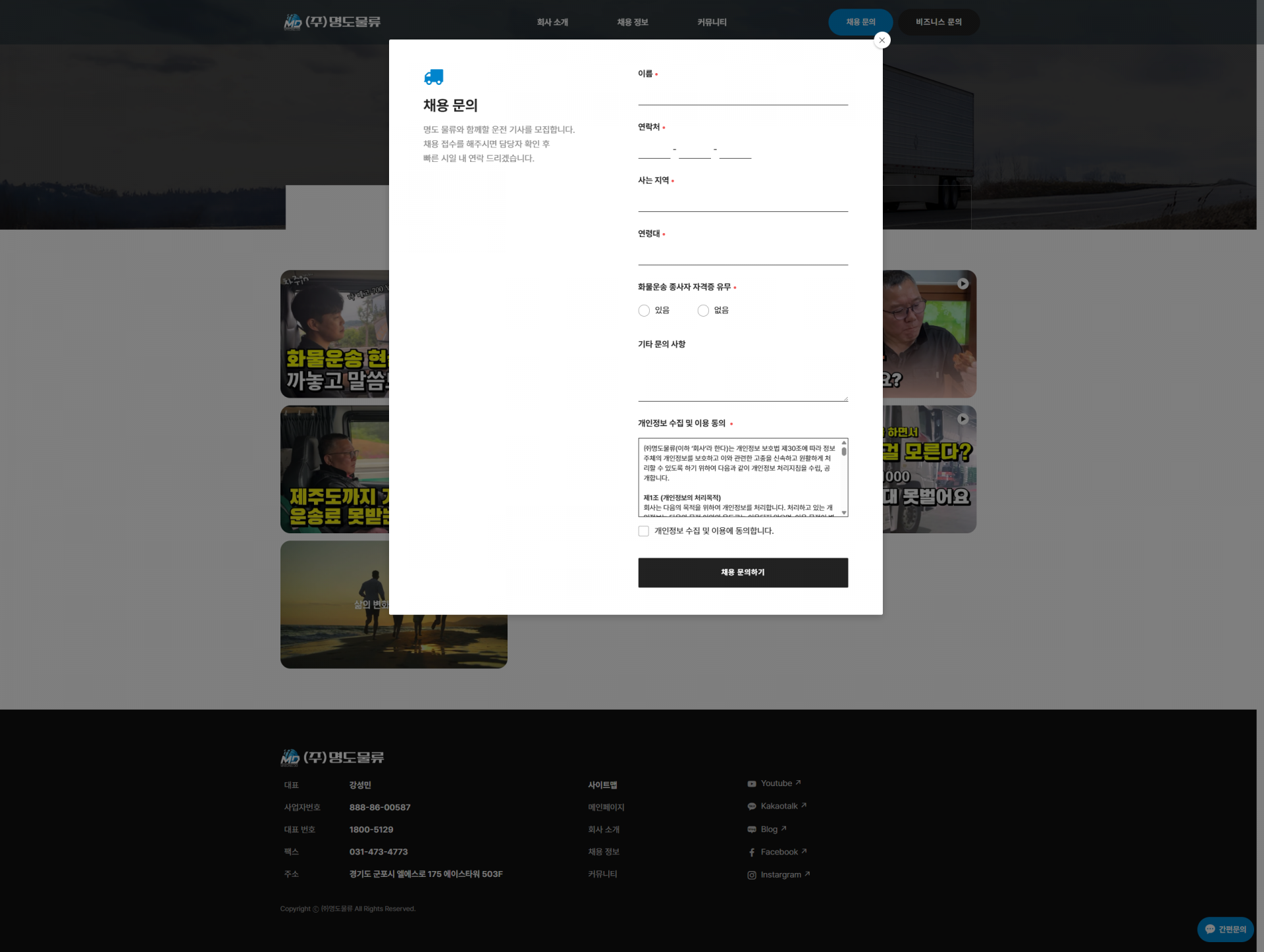Viewport: 1264px width, 952px height.
Task: Click the play icon on 못벌어요 video thumbnail
Action: [962, 419]
